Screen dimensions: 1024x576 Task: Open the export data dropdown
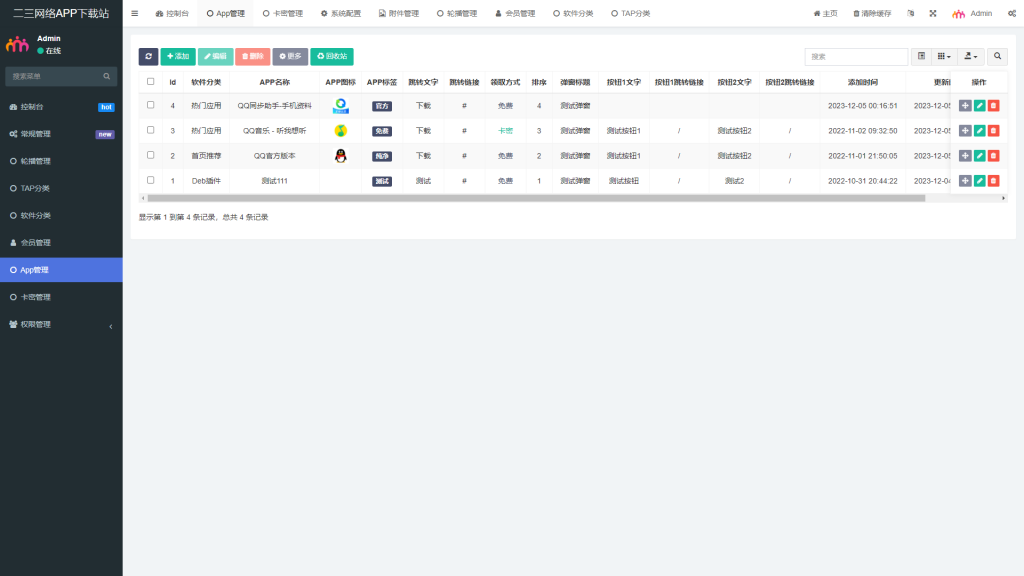970,57
